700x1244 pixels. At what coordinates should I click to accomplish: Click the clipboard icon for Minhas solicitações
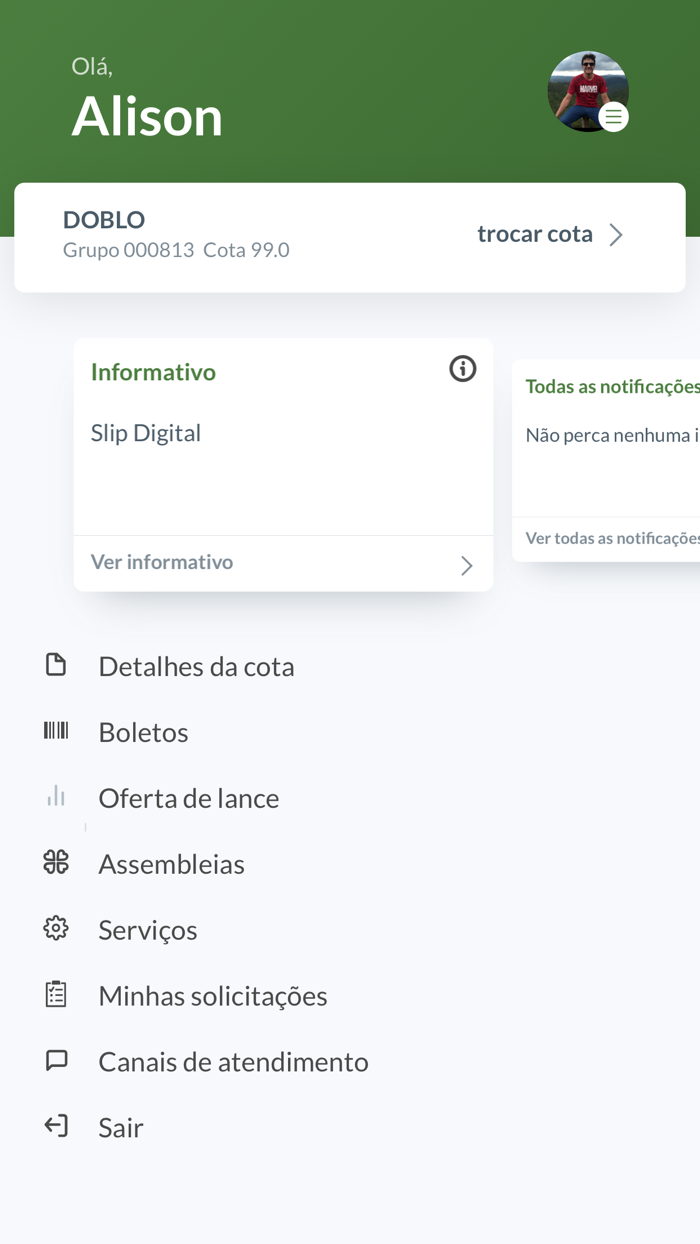(57, 994)
